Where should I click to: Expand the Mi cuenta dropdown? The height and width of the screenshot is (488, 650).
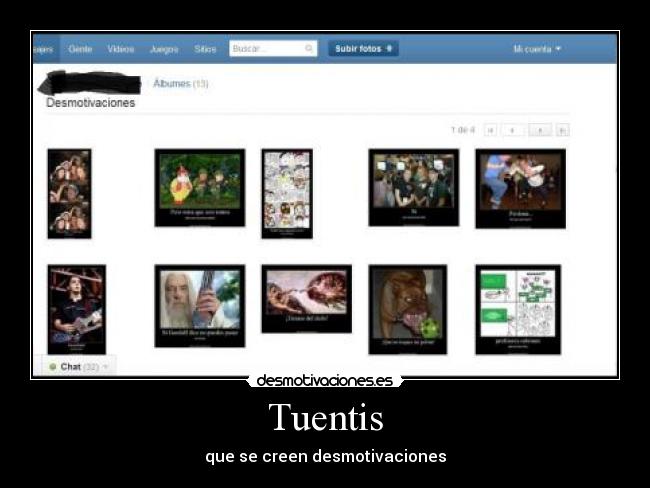(537, 49)
